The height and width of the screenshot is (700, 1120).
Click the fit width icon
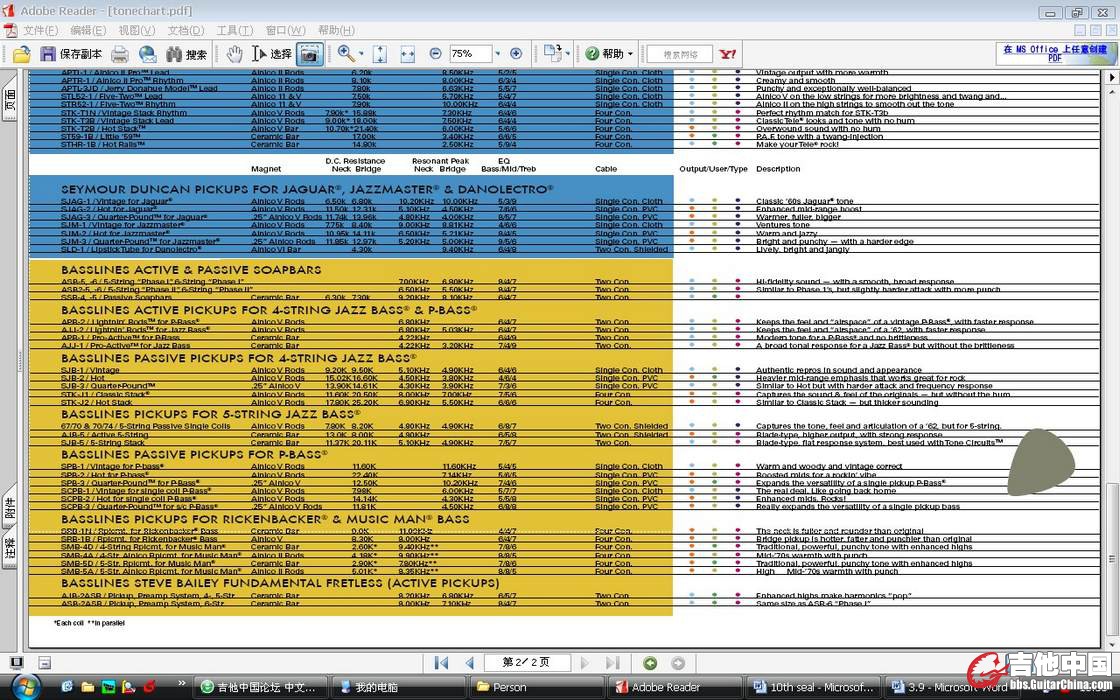point(408,54)
